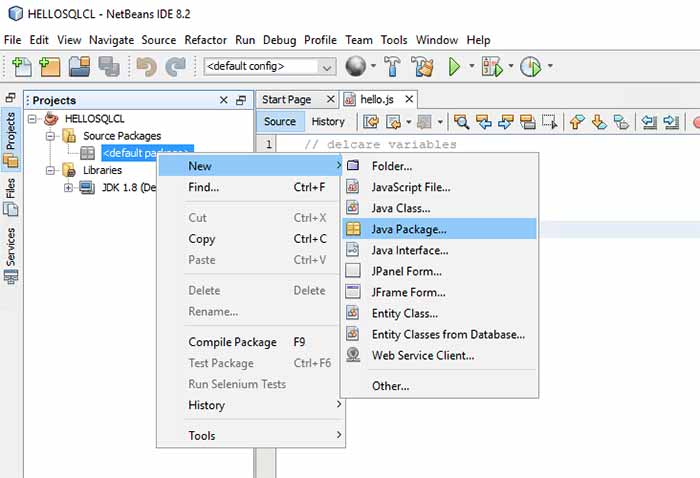Open the default config combo box
The height and width of the screenshot is (478, 700).
(270, 67)
